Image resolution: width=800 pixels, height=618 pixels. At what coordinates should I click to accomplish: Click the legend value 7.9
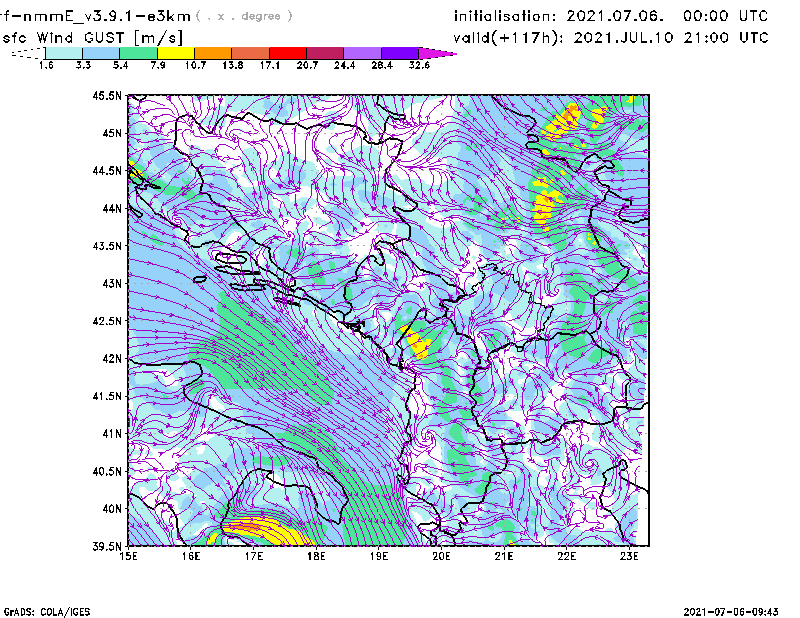[x=158, y=65]
